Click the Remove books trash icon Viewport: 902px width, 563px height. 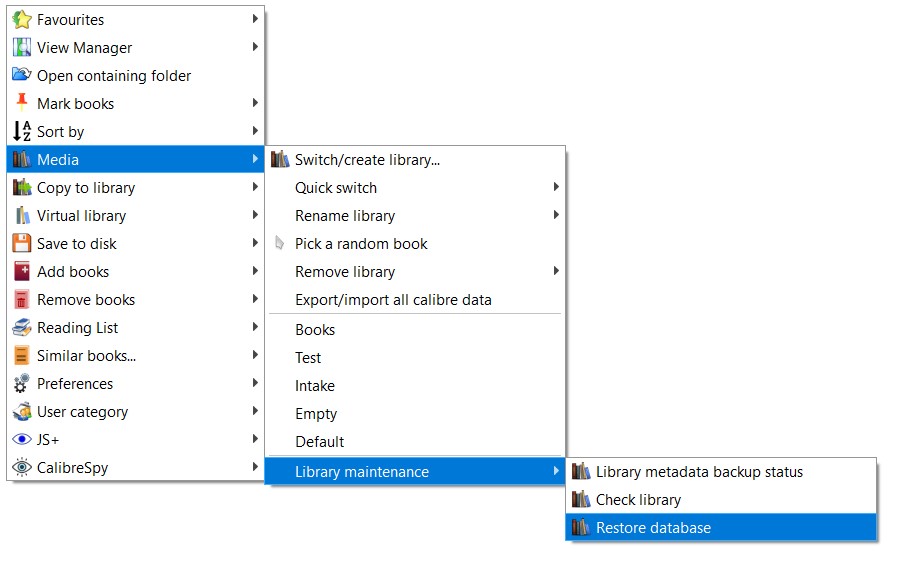[22, 300]
